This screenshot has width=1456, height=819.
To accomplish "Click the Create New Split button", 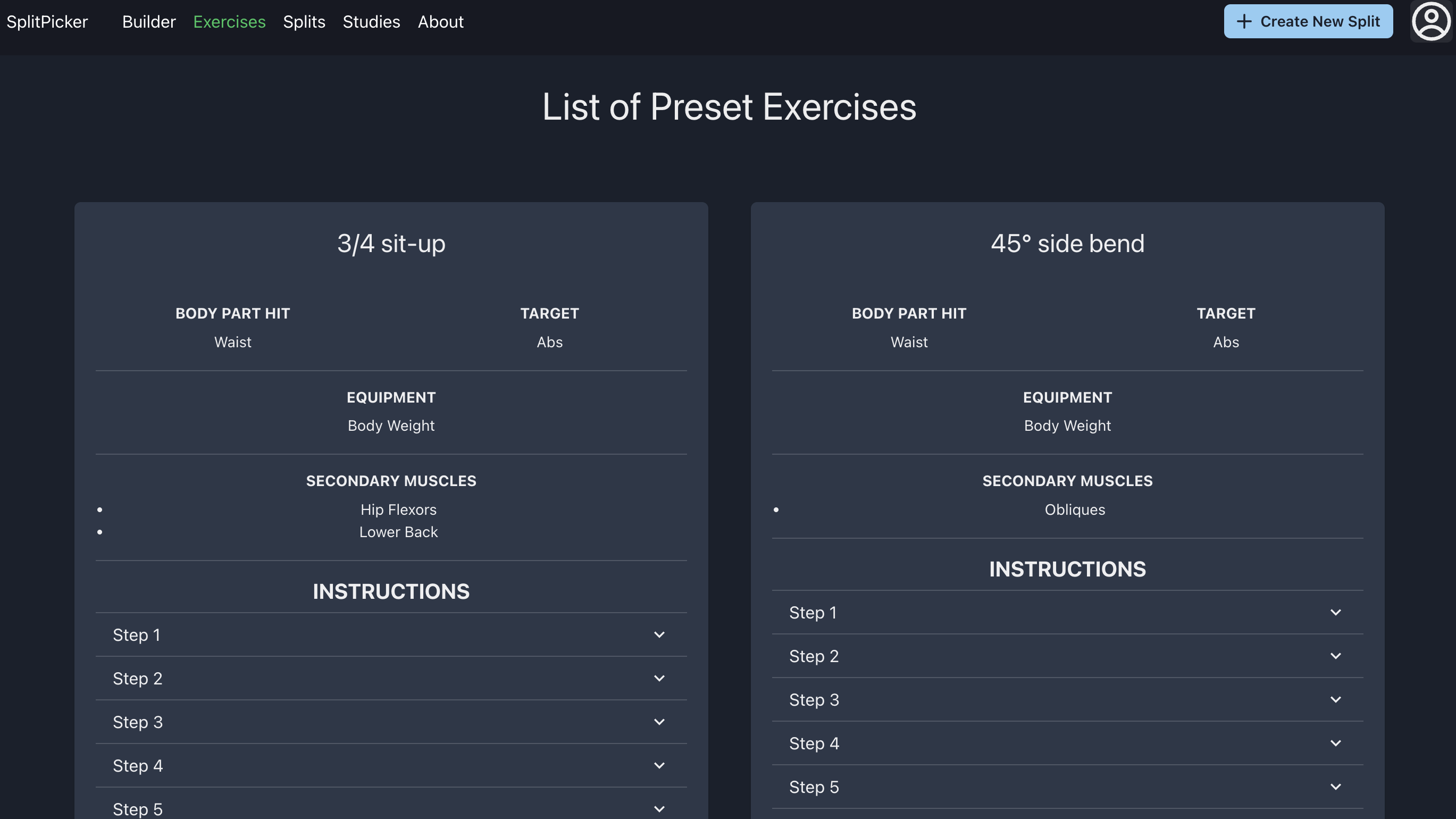I will (1308, 21).
